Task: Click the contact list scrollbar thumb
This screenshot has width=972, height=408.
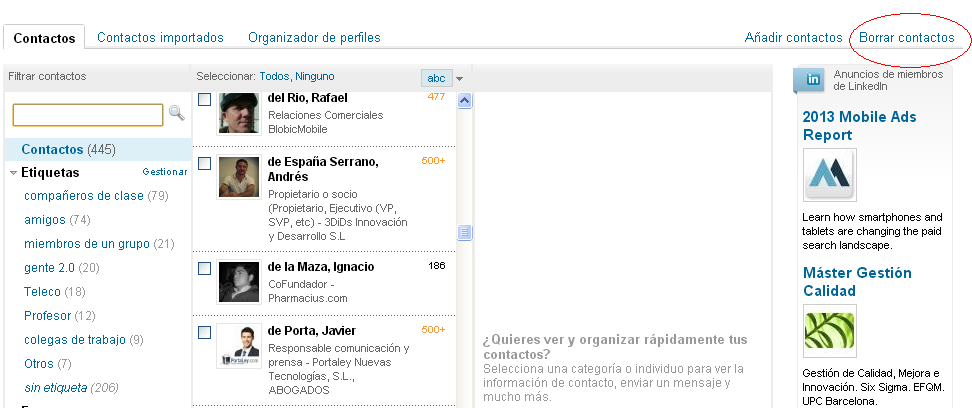Action: coord(465,233)
